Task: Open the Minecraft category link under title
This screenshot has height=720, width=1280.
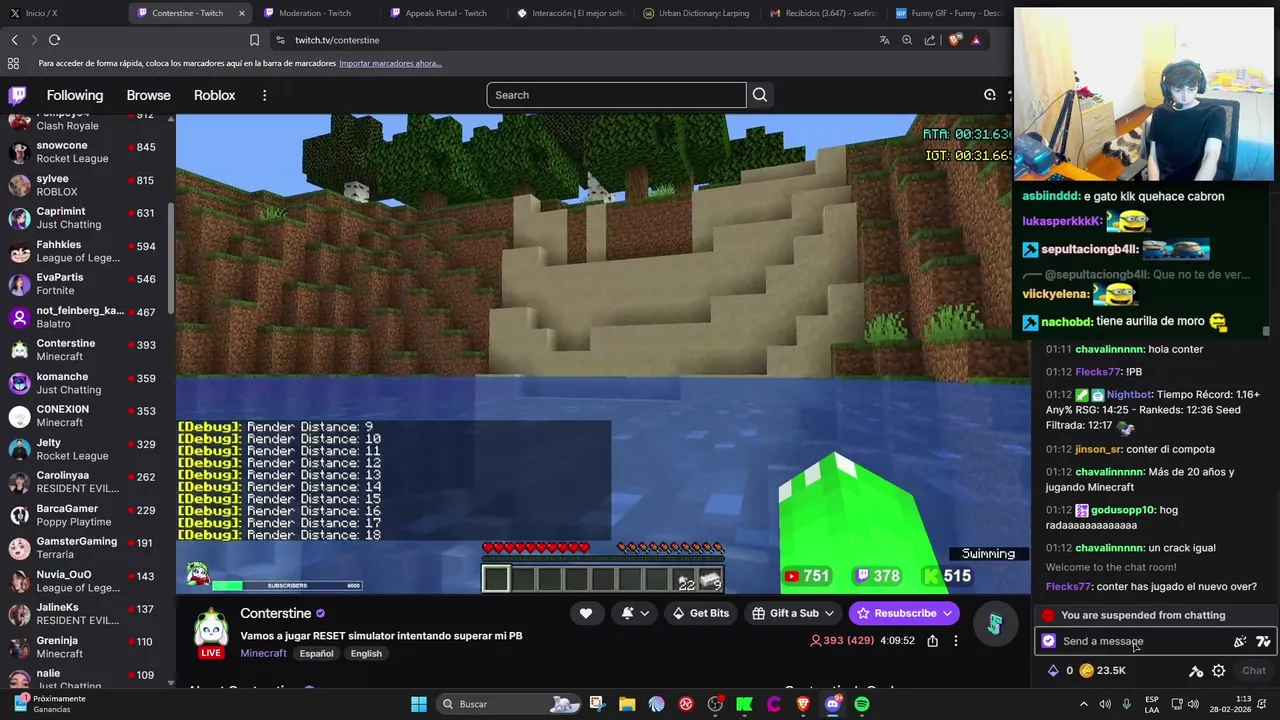Action: 263,653
